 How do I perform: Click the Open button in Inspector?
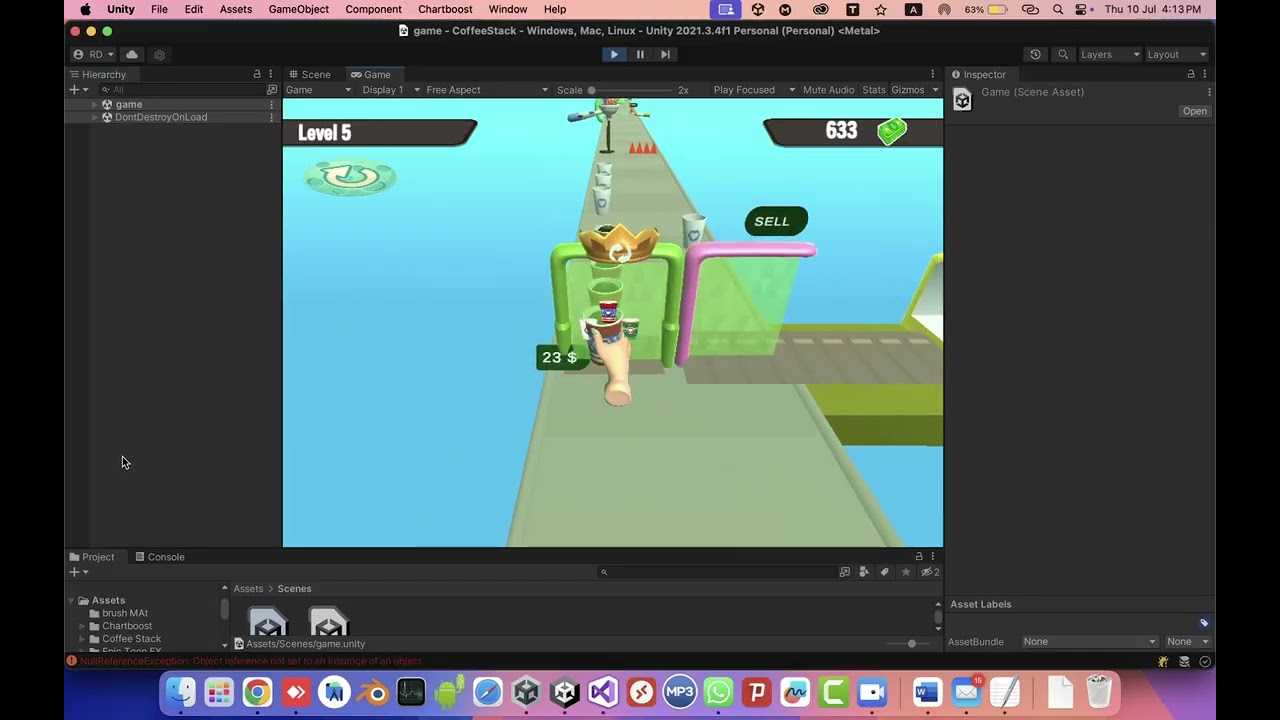click(1195, 111)
